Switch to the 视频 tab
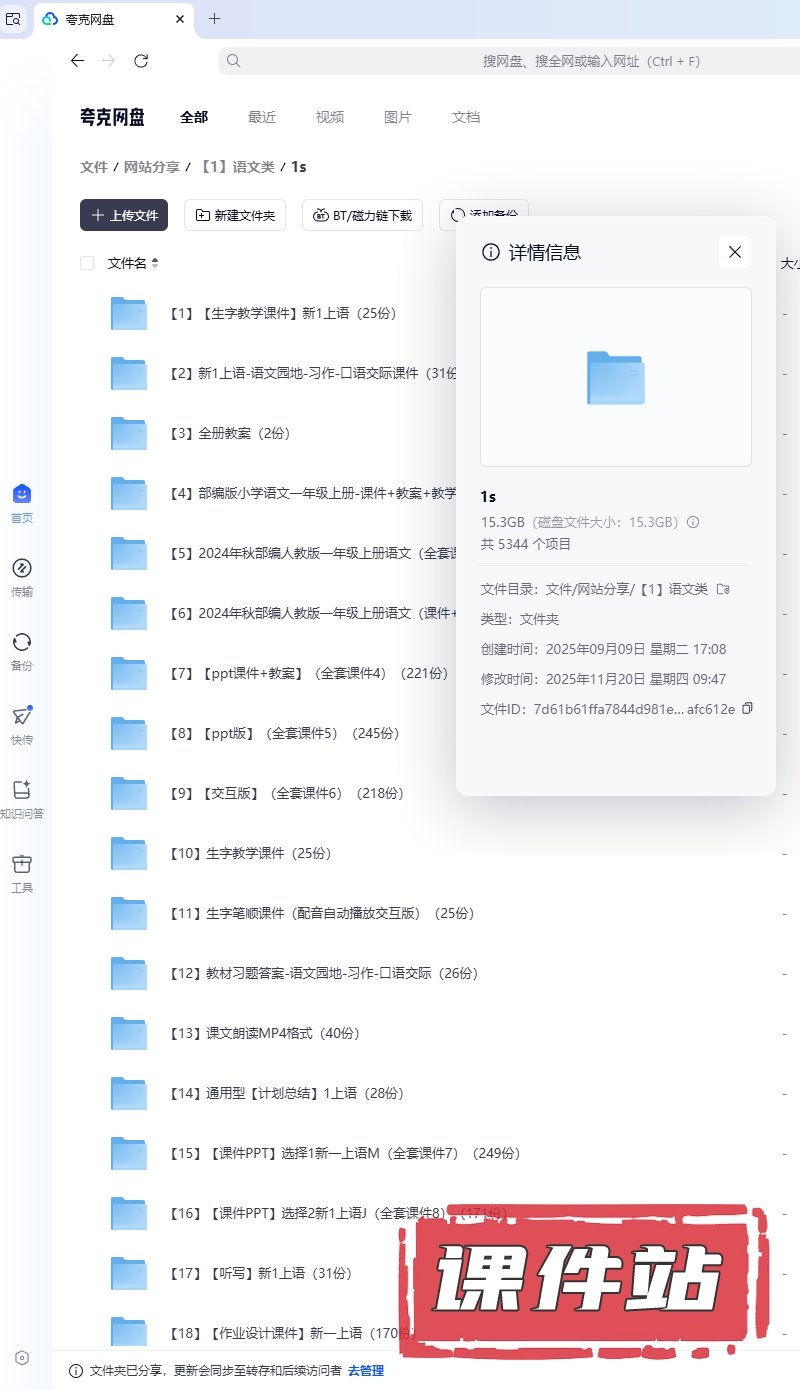 pyautogui.click(x=330, y=117)
